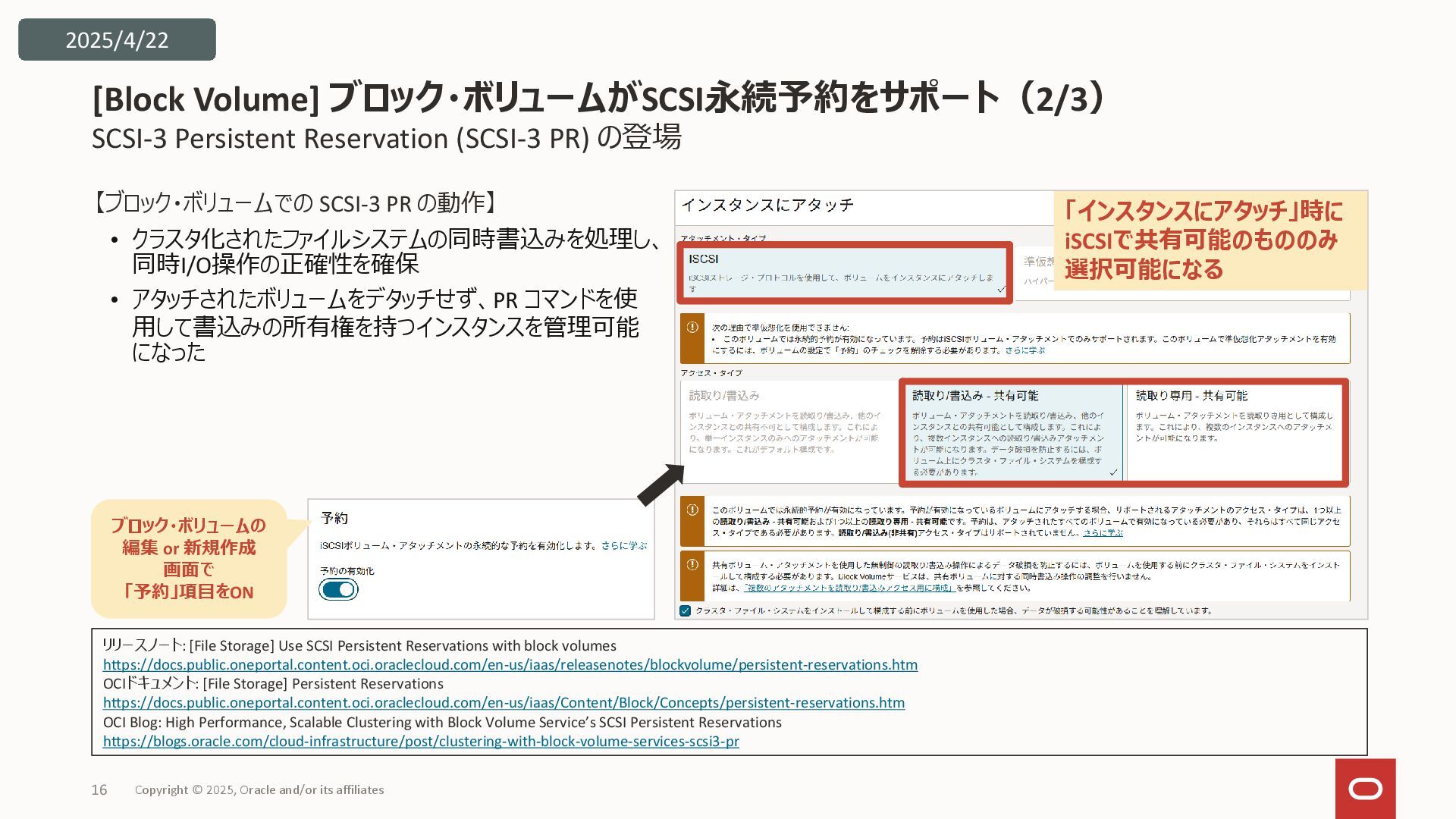Open the Oracle blog clustering post link
Screen dimensions: 1456x819
pos(421,742)
